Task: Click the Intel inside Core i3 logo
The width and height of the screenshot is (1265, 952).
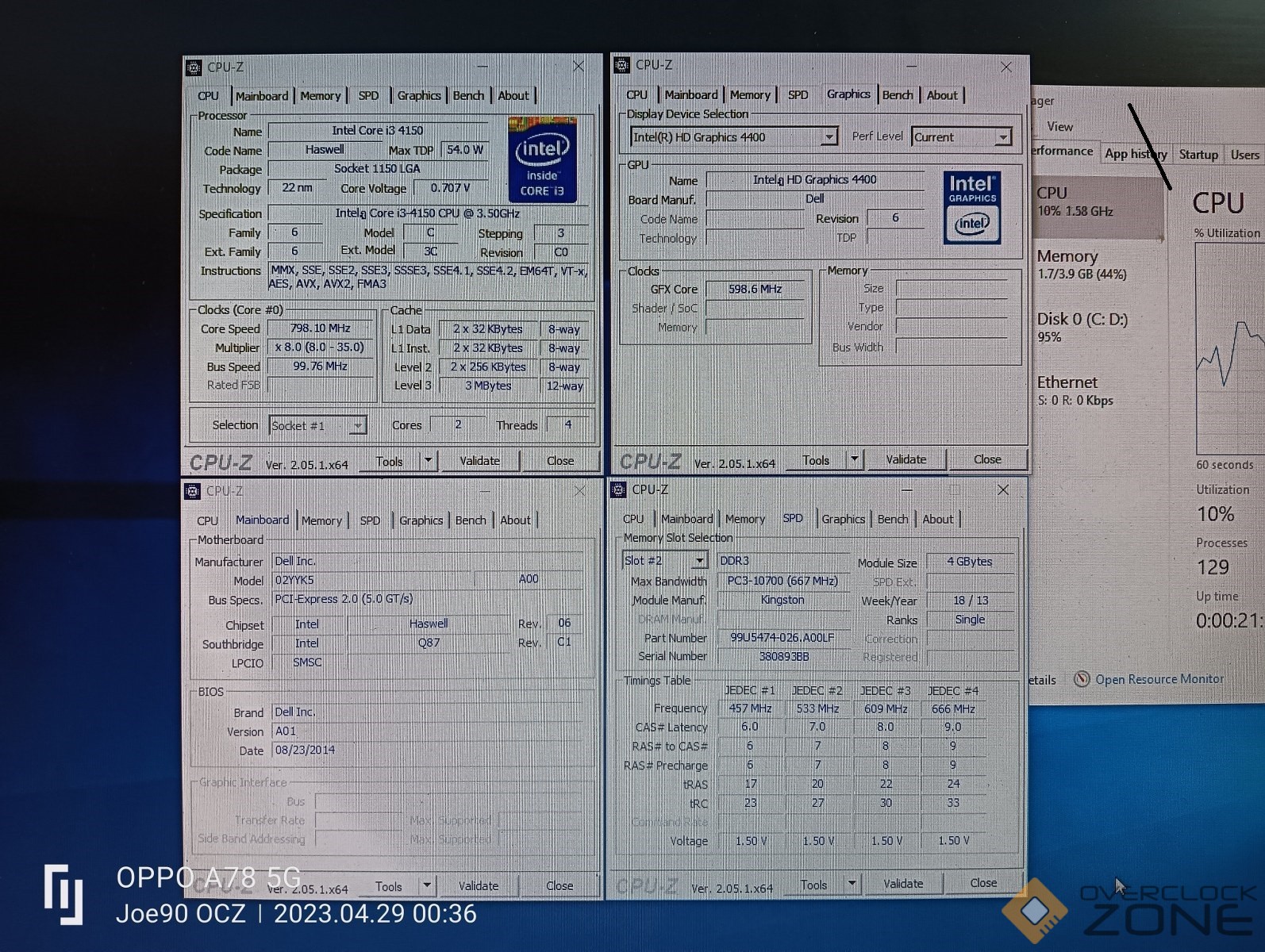Action: 542,159
